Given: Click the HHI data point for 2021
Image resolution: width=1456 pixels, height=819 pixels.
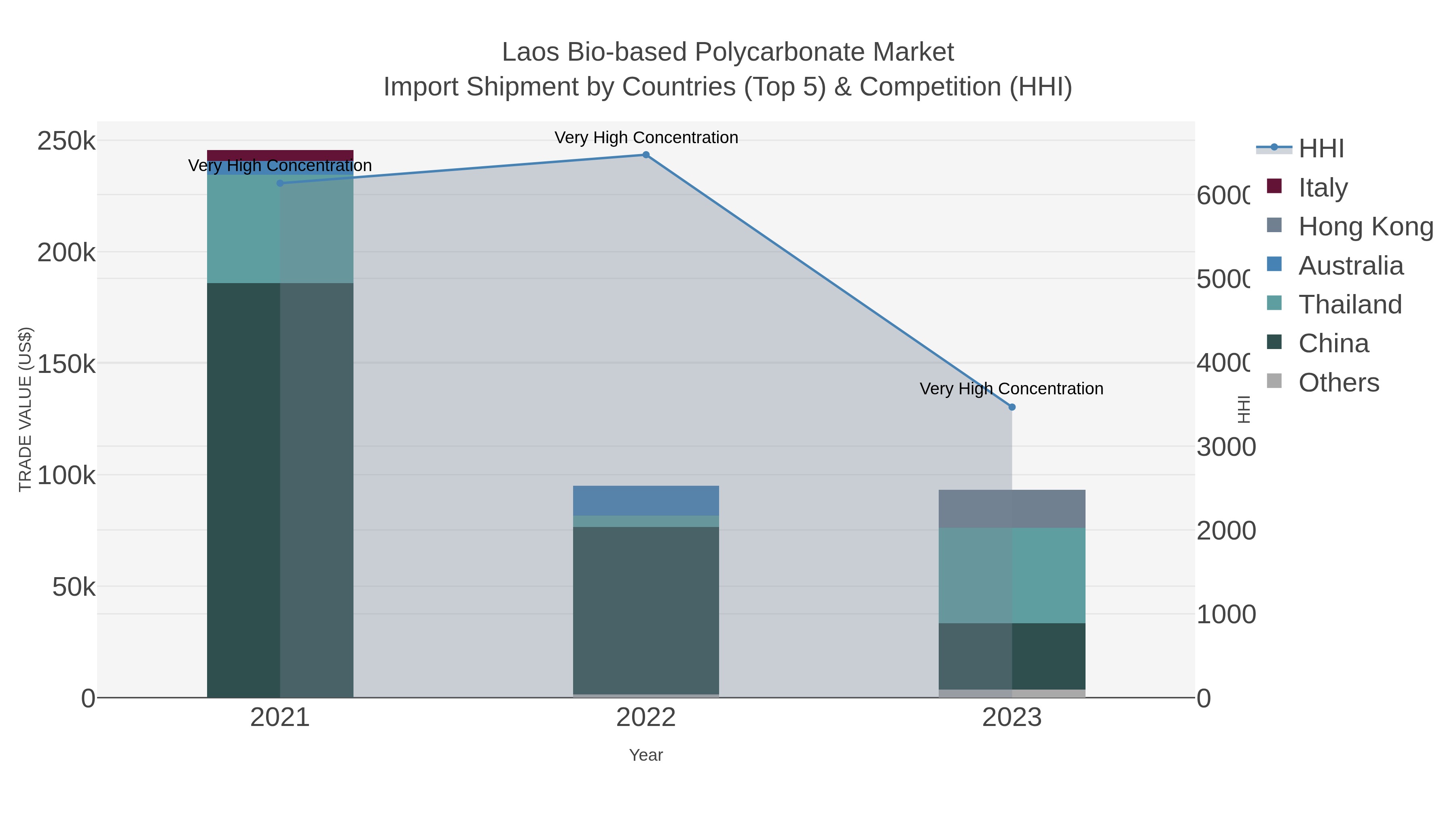Looking at the screenshot, I should (280, 183).
